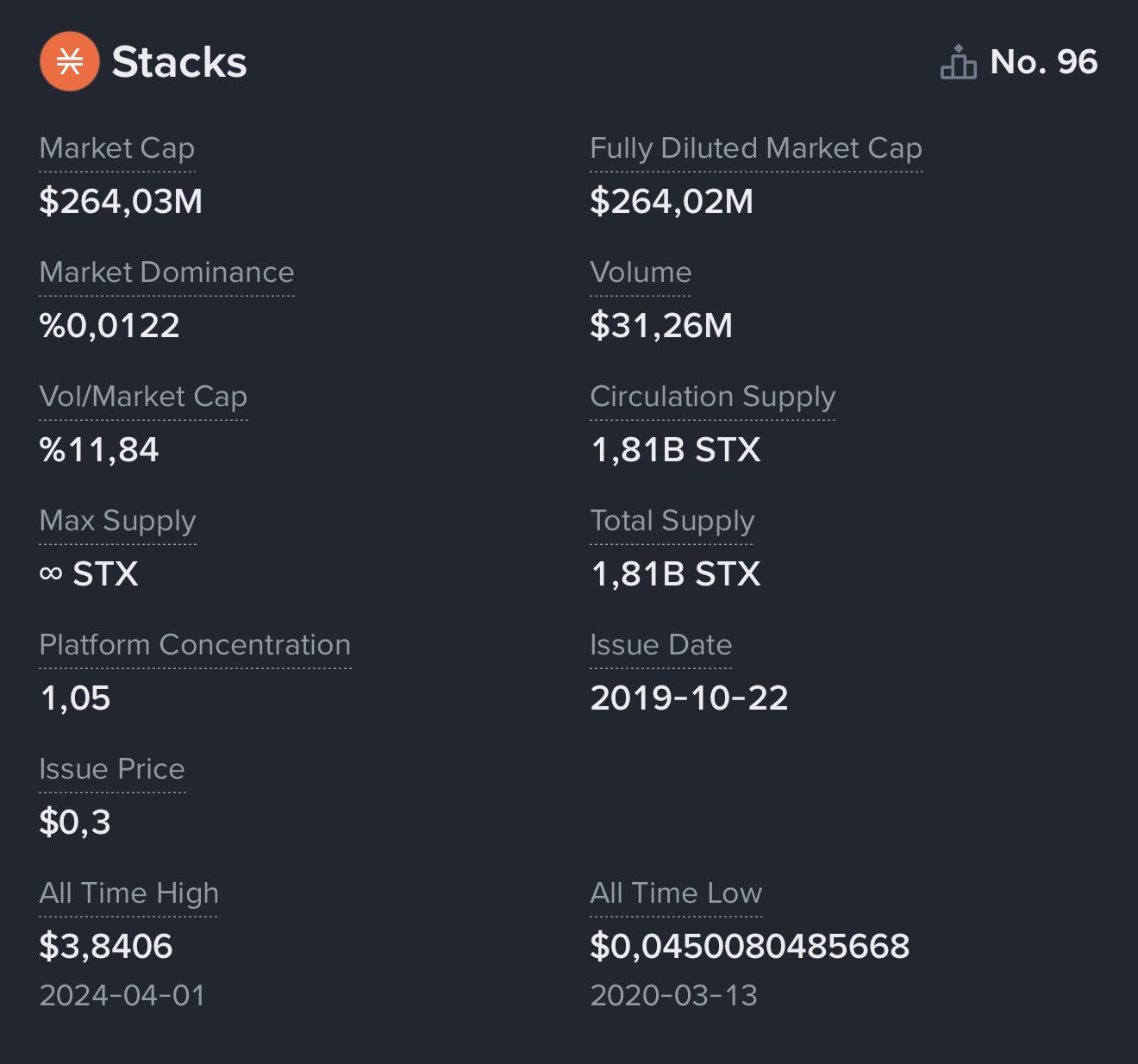Viewport: 1138px width, 1064px height.
Task: Select the $3,8406 all time high value
Action: point(106,946)
